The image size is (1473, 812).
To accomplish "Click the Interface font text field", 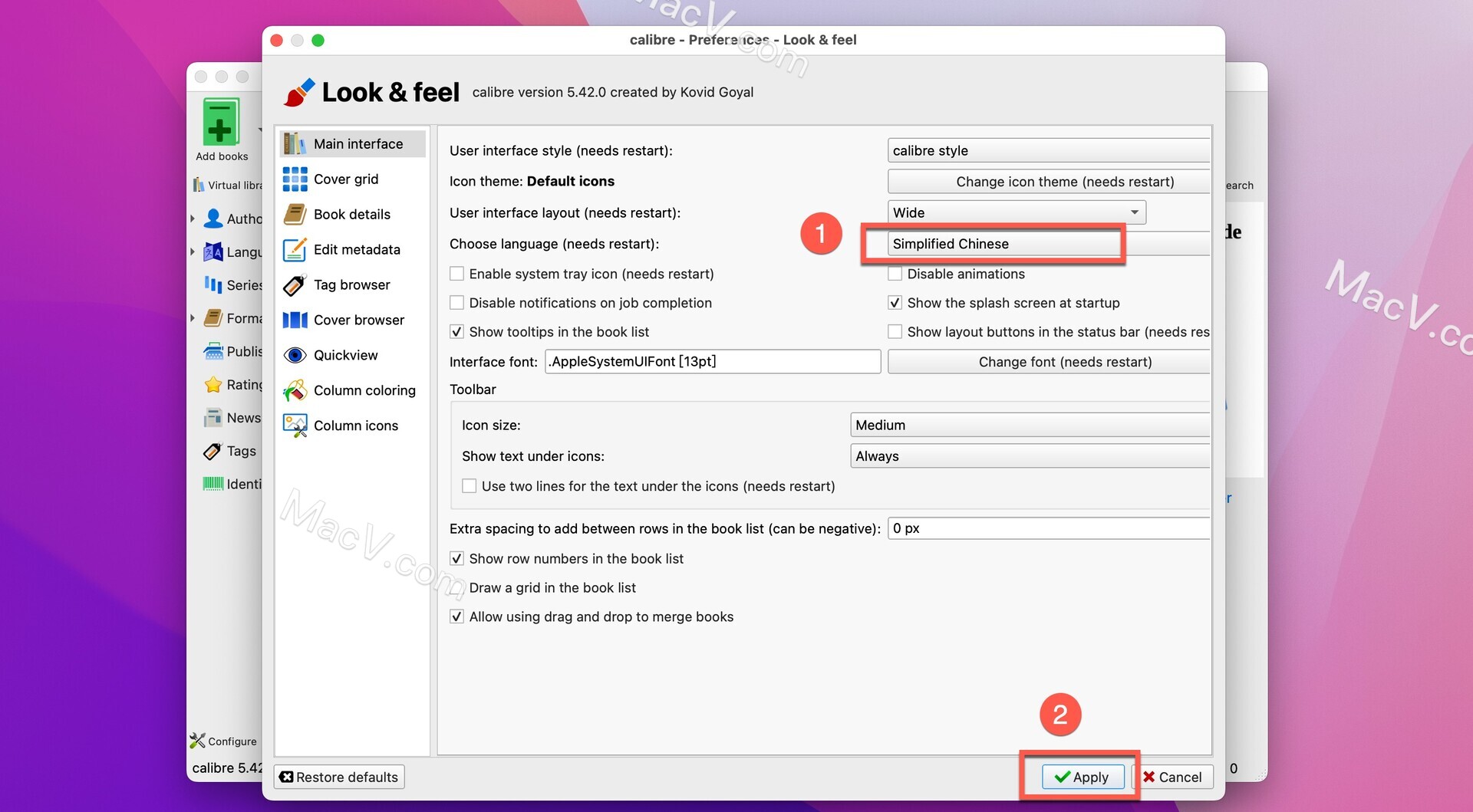I will point(713,362).
